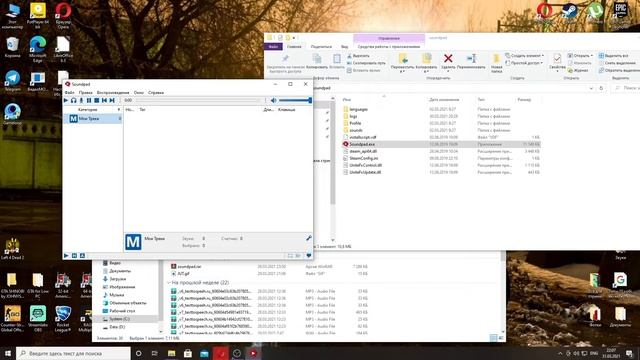Click the Pause button in Soundpad toolbar
Viewport: 640px width, 360px height.
point(89,100)
